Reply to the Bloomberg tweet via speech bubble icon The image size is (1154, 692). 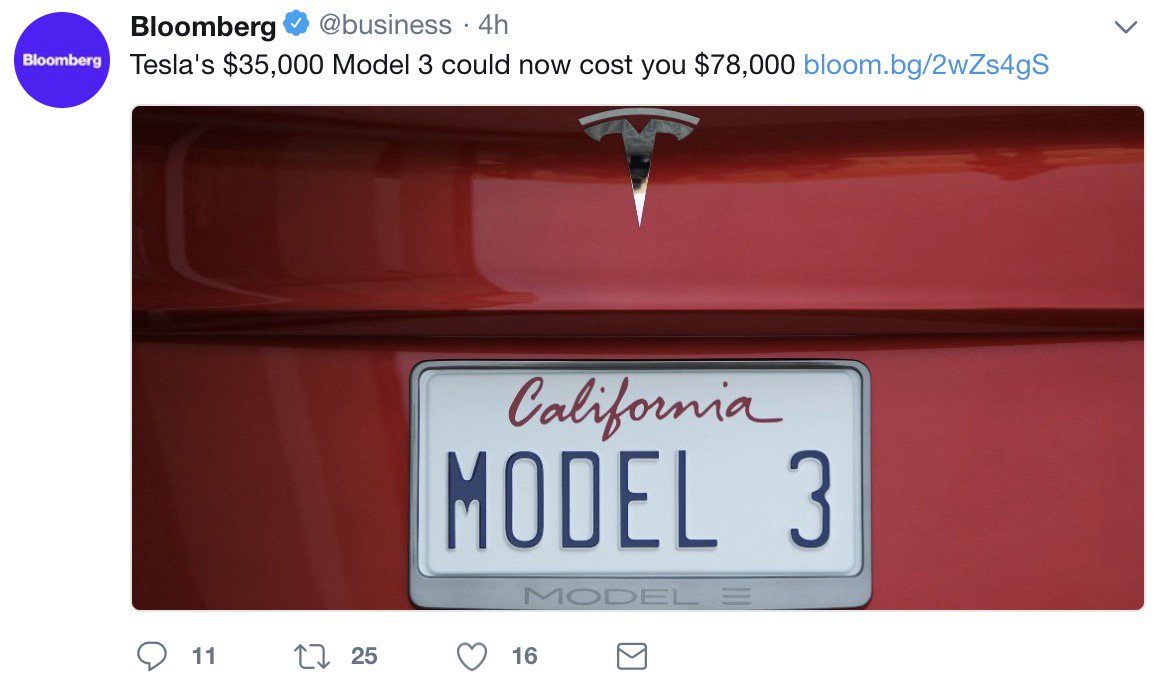[x=152, y=656]
